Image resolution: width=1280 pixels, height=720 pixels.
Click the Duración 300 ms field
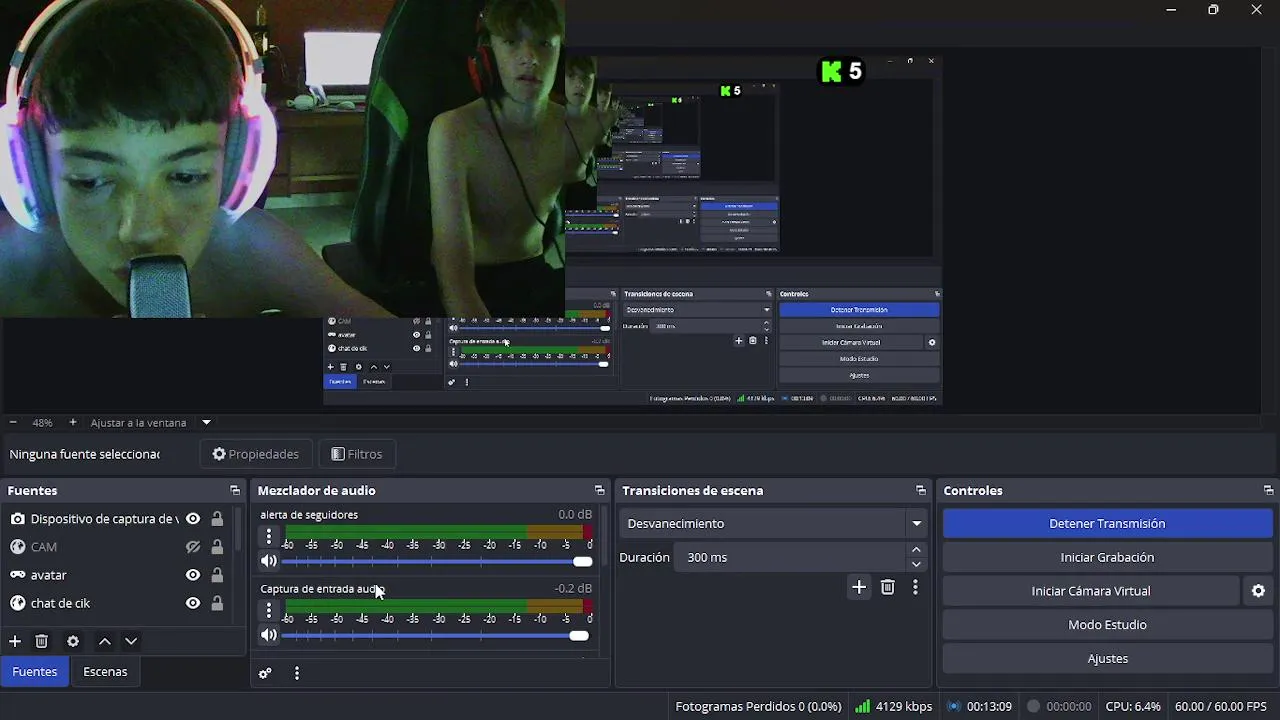coord(790,557)
